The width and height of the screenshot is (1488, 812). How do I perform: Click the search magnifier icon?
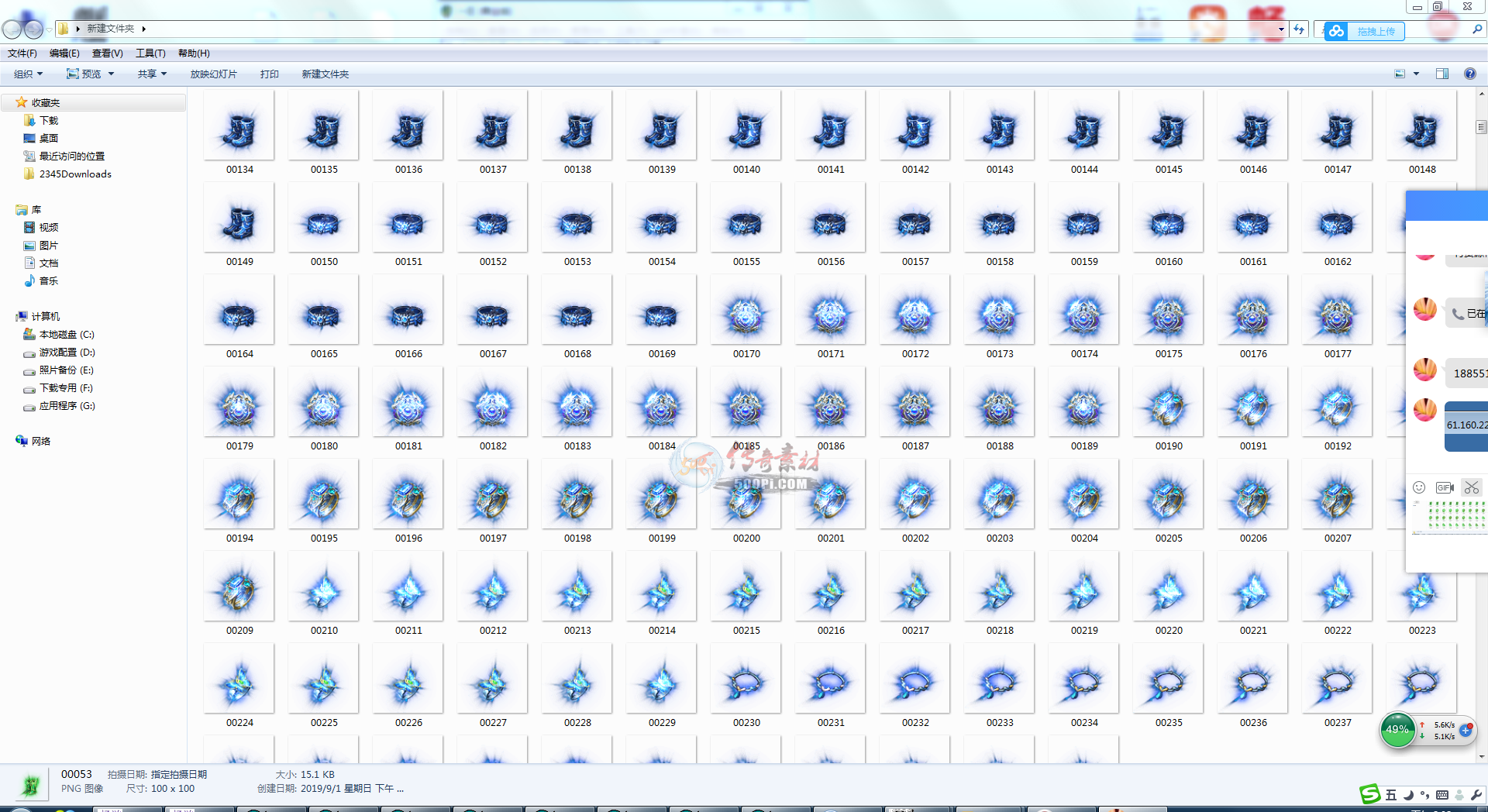pos(1477,29)
